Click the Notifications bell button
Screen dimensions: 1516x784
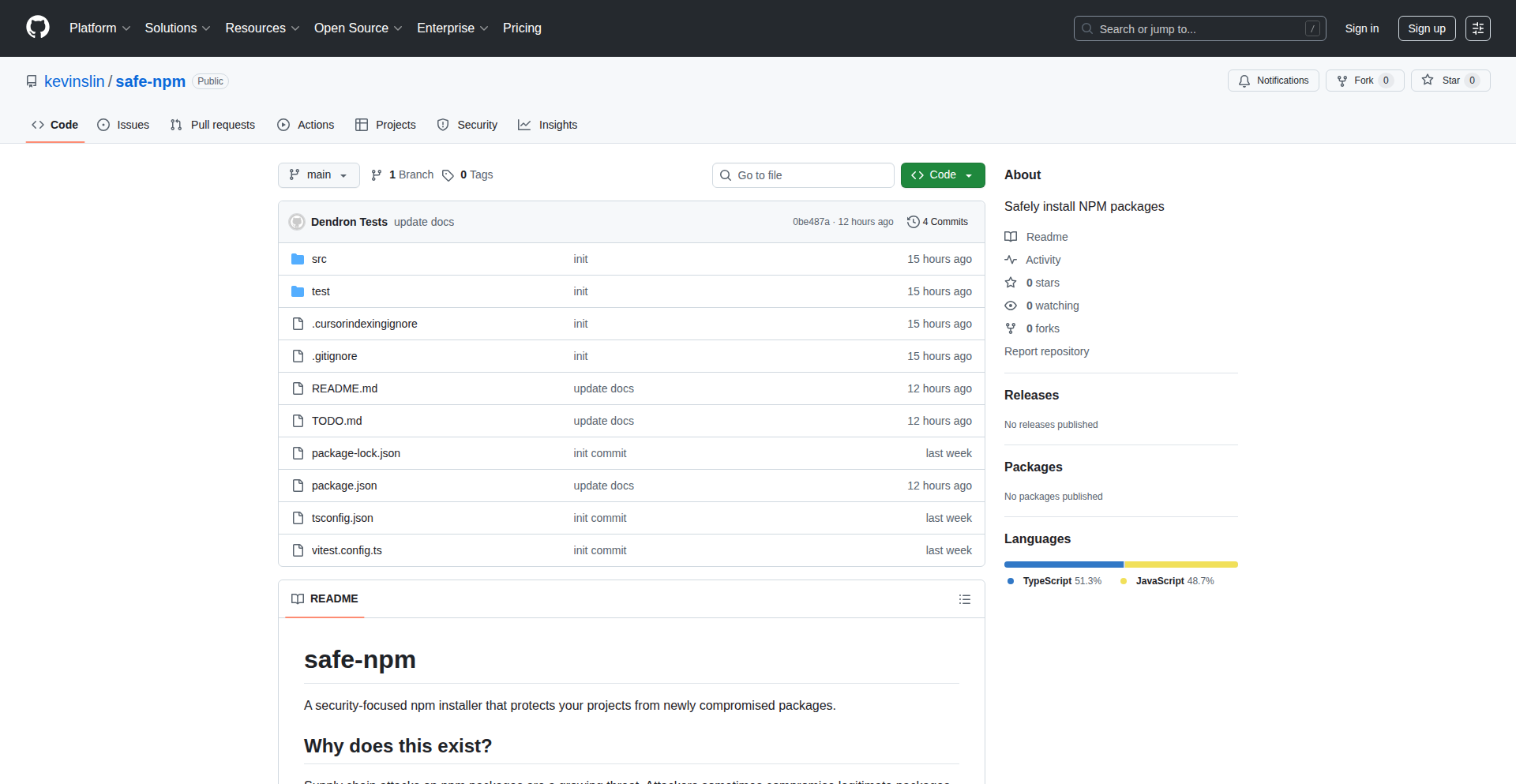tap(1273, 81)
